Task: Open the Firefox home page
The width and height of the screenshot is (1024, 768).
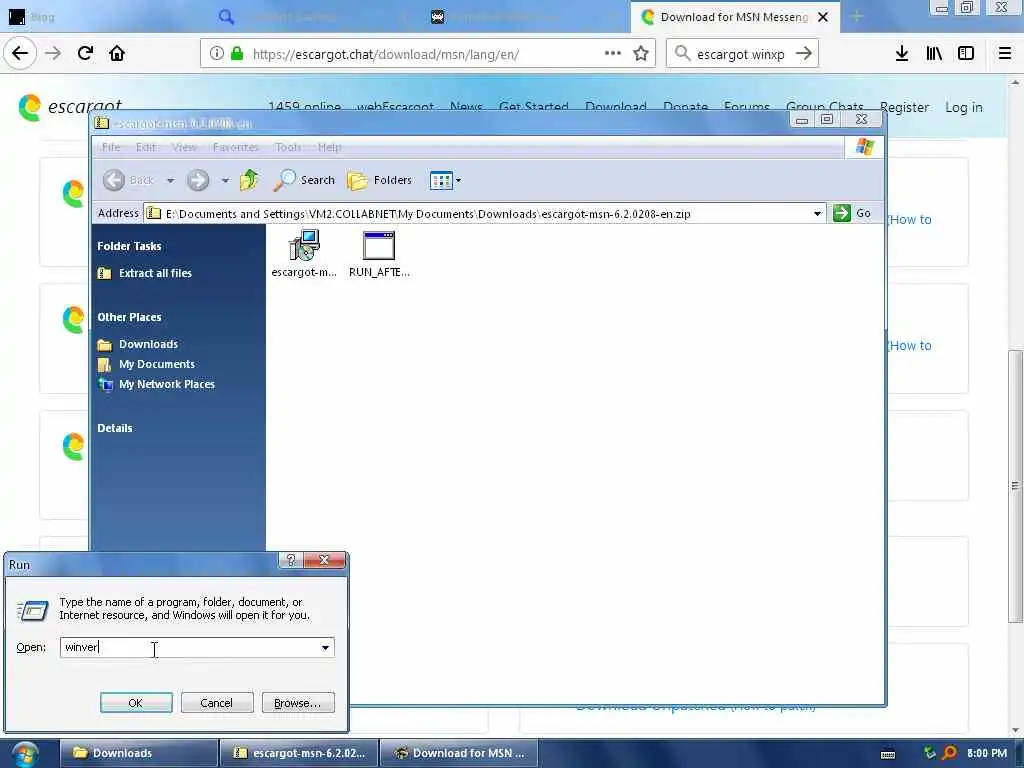Action: 117,53
